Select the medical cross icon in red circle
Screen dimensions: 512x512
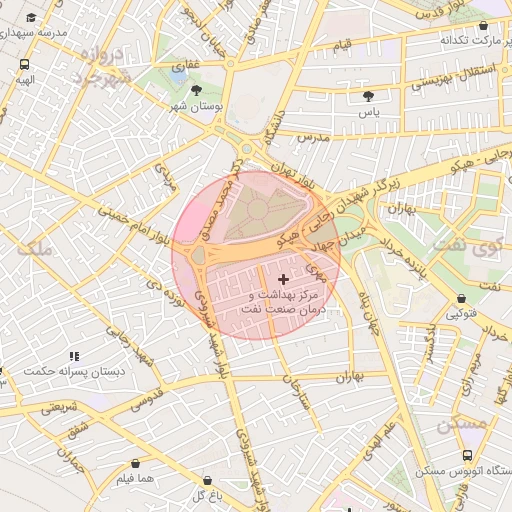pyautogui.click(x=283, y=279)
